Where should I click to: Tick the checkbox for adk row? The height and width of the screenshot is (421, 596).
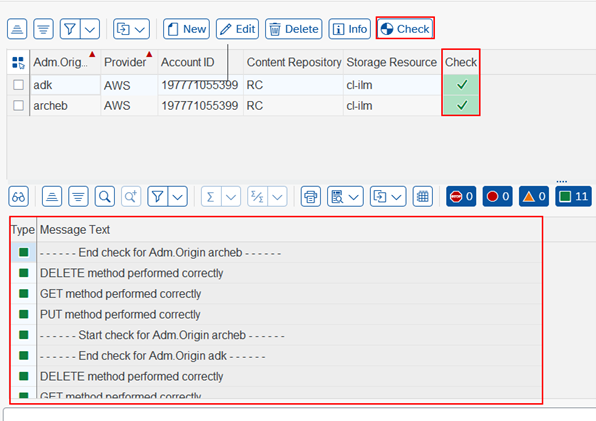click(18, 85)
